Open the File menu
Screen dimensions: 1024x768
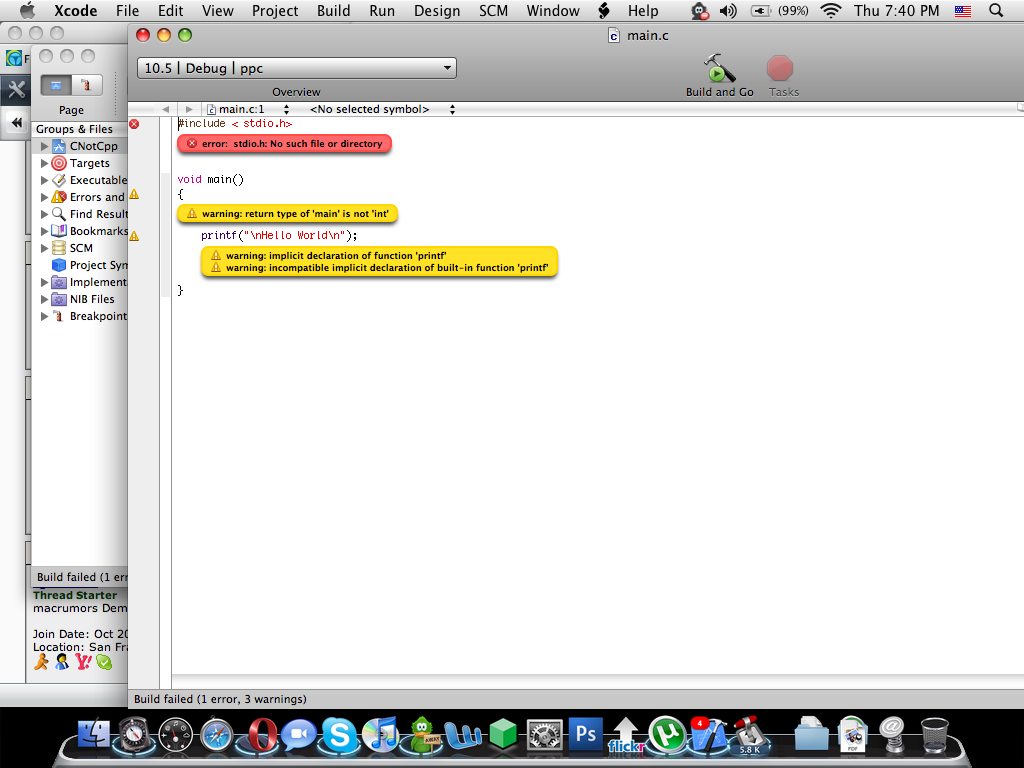(127, 10)
